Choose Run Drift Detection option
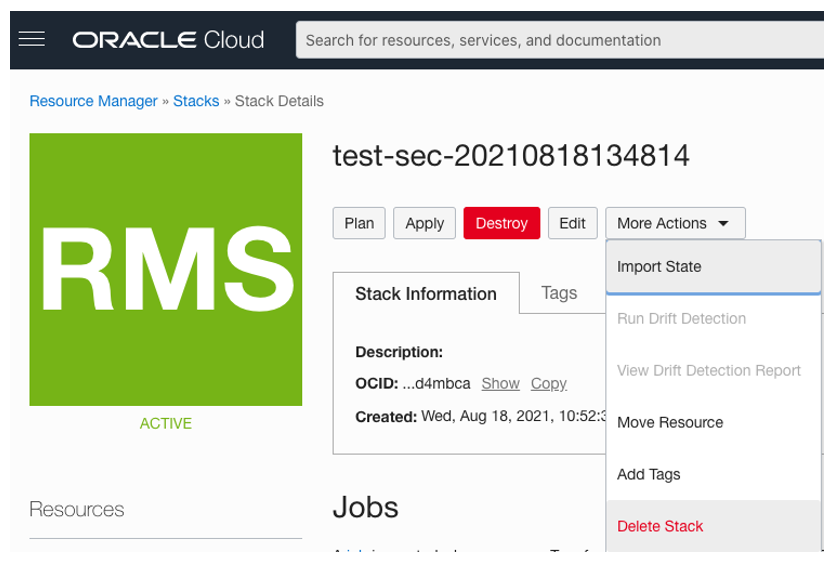Viewport: 837px width, 564px height. pyautogui.click(x=681, y=319)
